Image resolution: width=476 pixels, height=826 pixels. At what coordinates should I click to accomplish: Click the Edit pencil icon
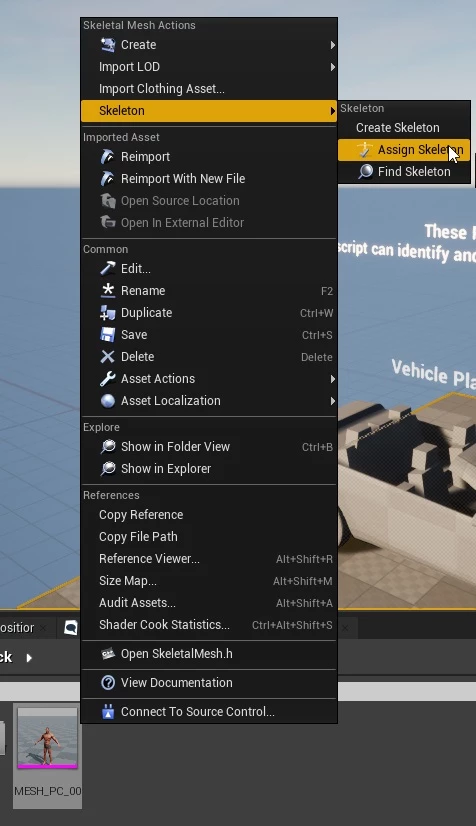(x=107, y=269)
